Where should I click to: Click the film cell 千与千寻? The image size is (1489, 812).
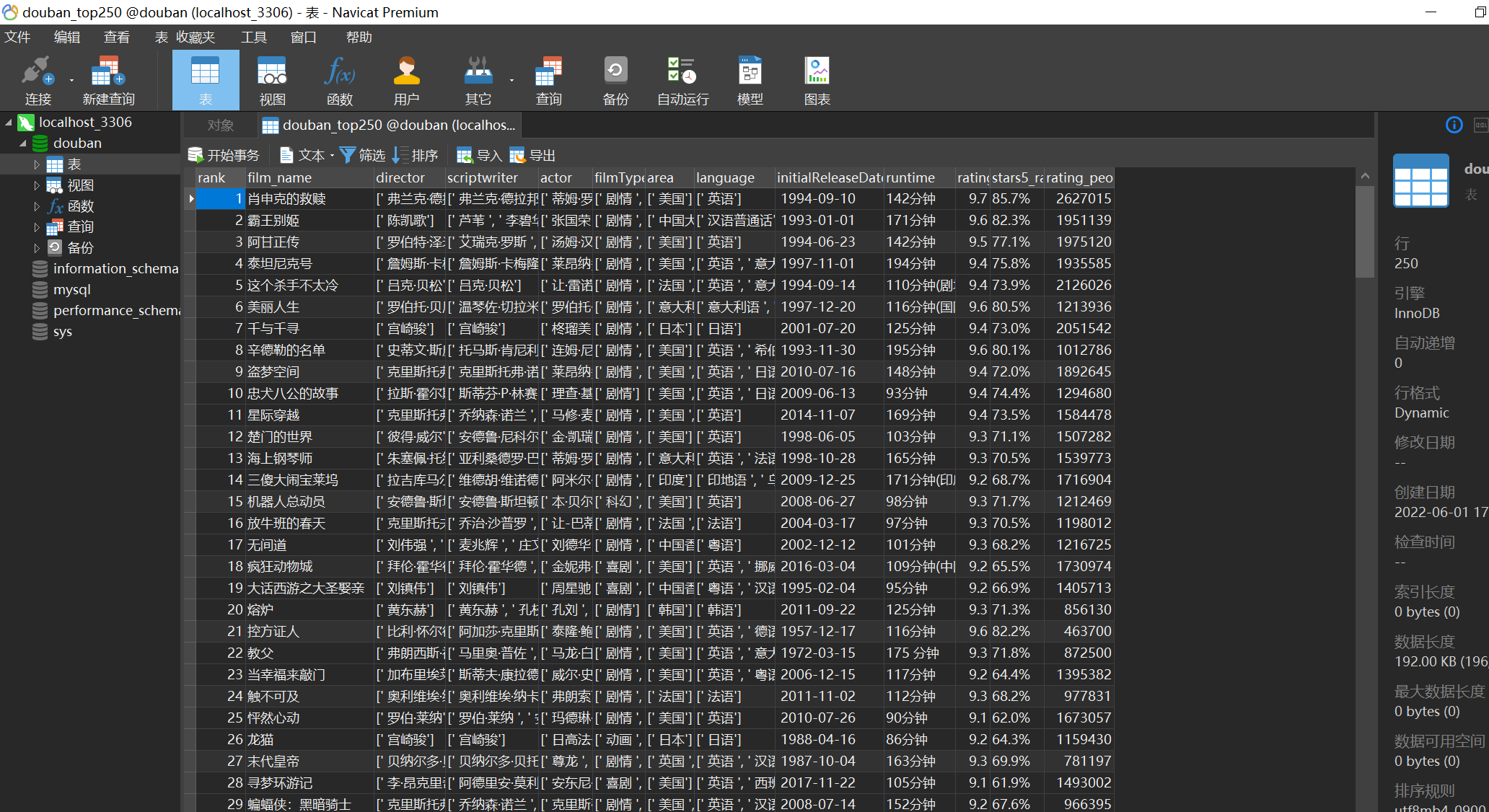(309, 328)
